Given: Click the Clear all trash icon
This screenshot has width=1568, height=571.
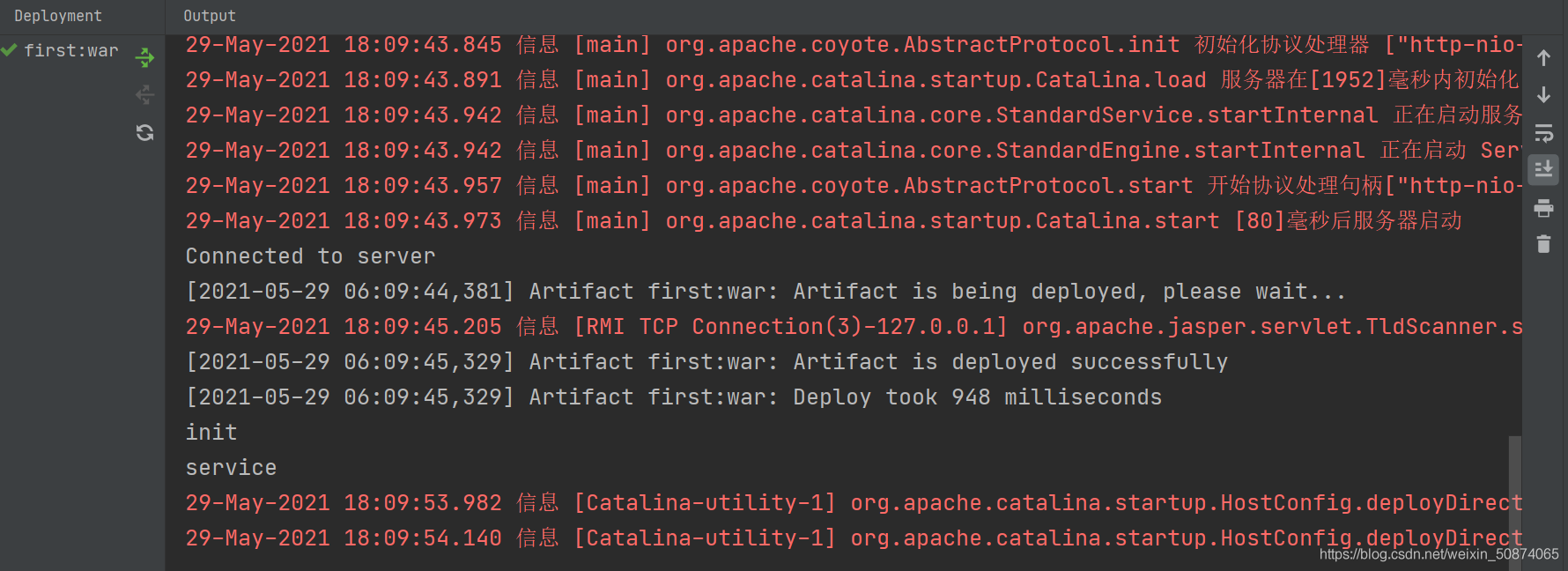Looking at the screenshot, I should click(1543, 244).
